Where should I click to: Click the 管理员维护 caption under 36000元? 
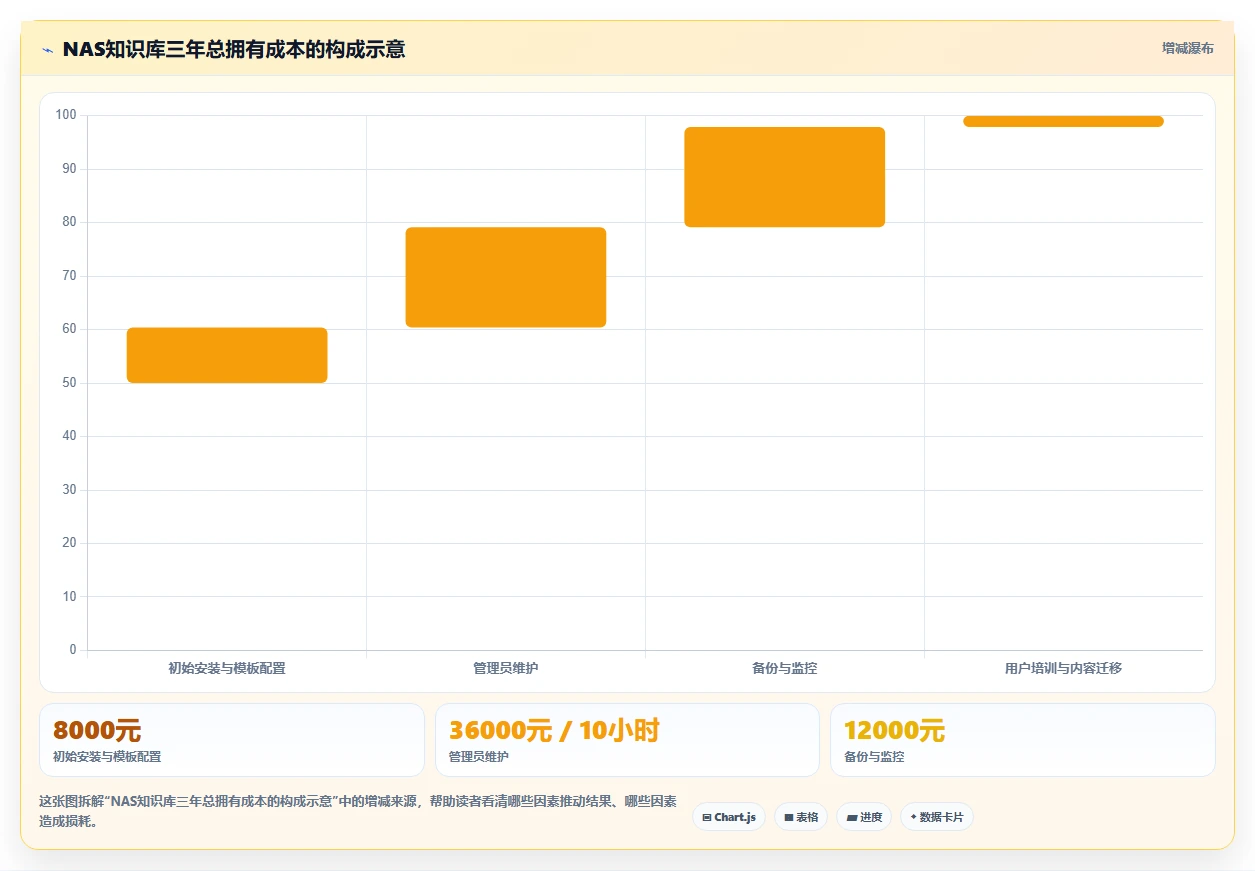click(479, 757)
